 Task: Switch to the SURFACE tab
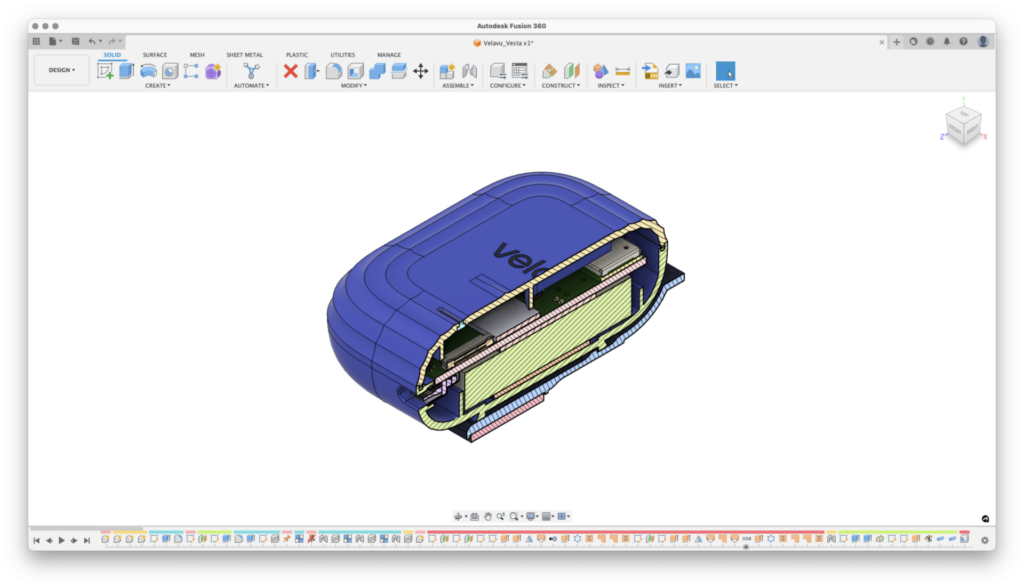coord(154,55)
